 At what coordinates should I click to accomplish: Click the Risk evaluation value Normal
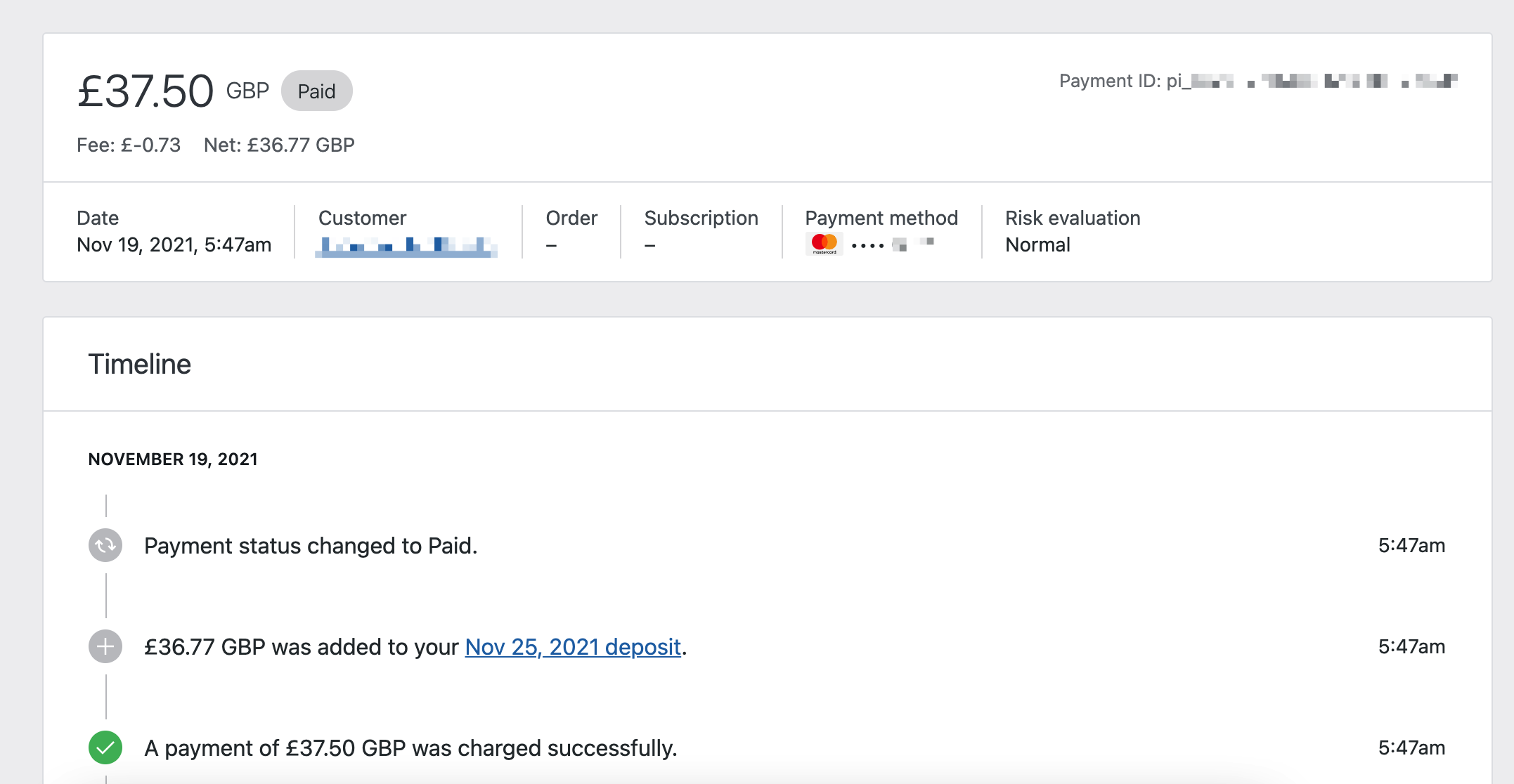pyautogui.click(x=1037, y=244)
